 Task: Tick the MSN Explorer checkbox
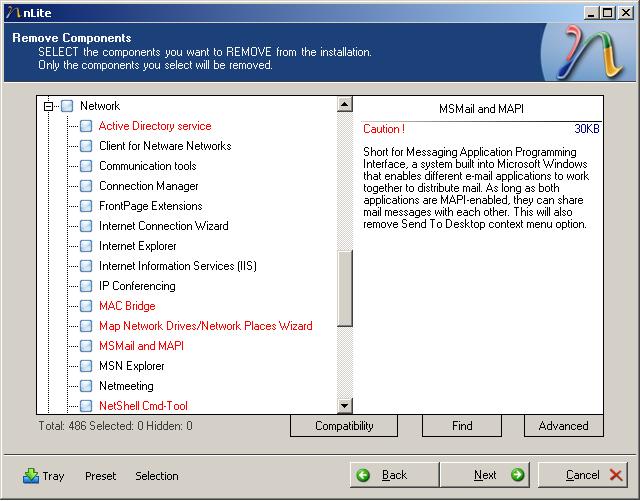pos(86,366)
